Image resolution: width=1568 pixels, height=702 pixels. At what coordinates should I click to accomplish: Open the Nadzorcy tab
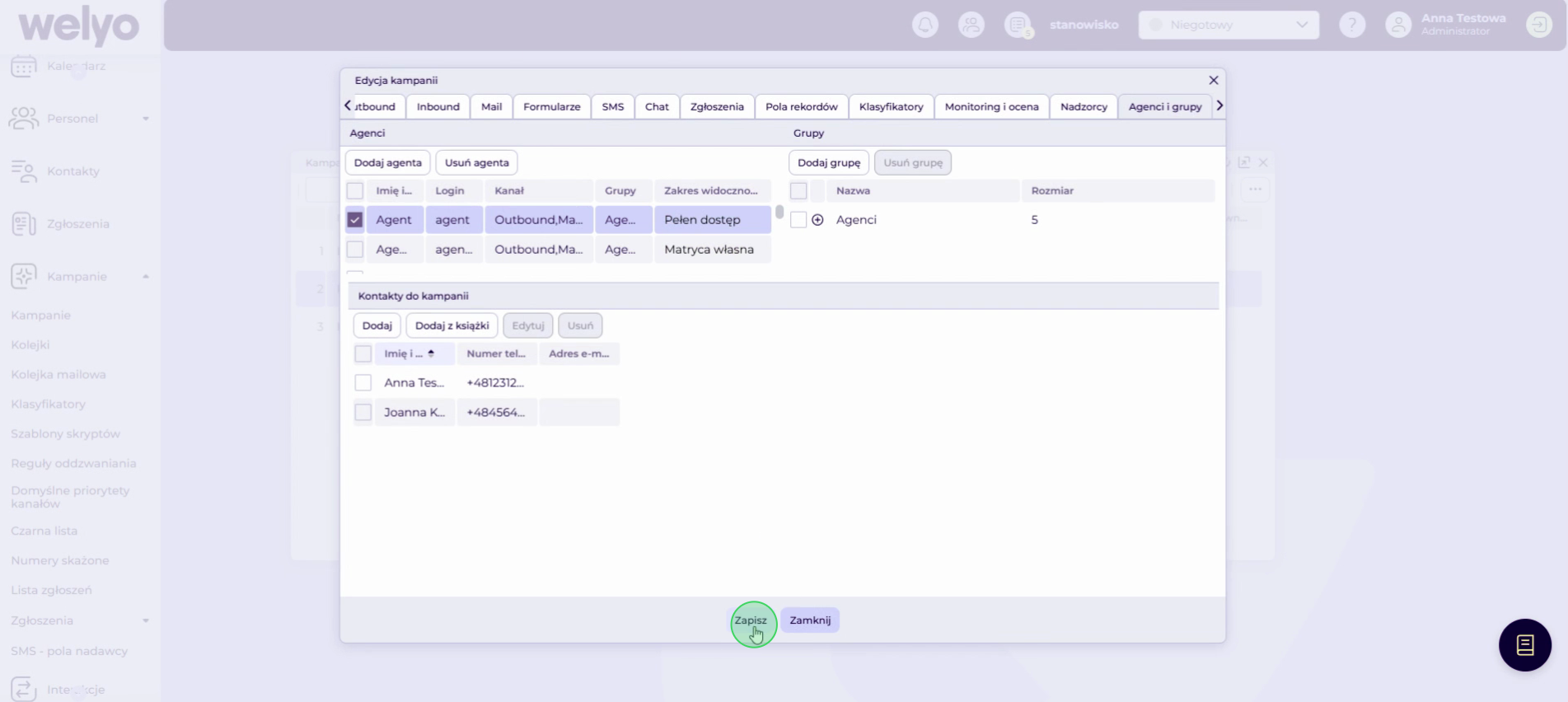1084,107
